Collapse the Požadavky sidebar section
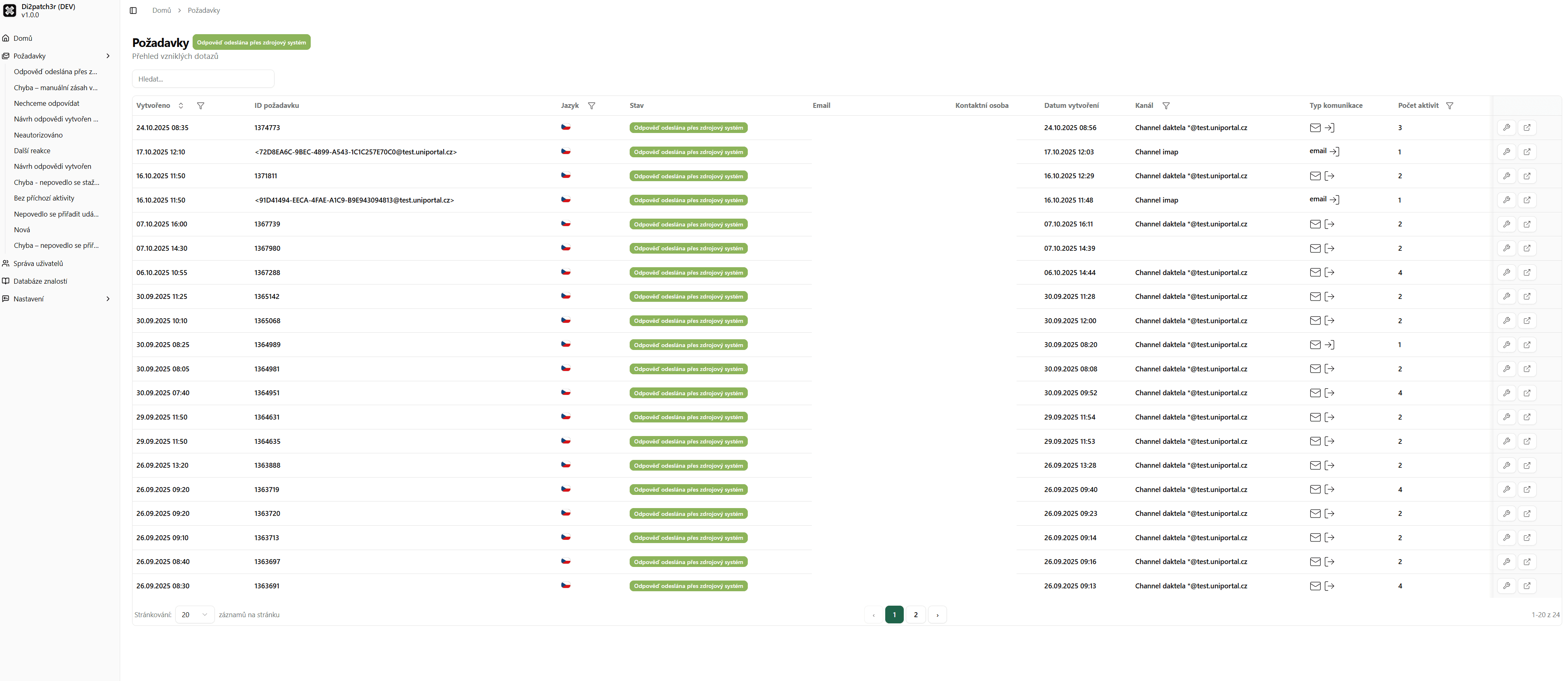 click(108, 56)
